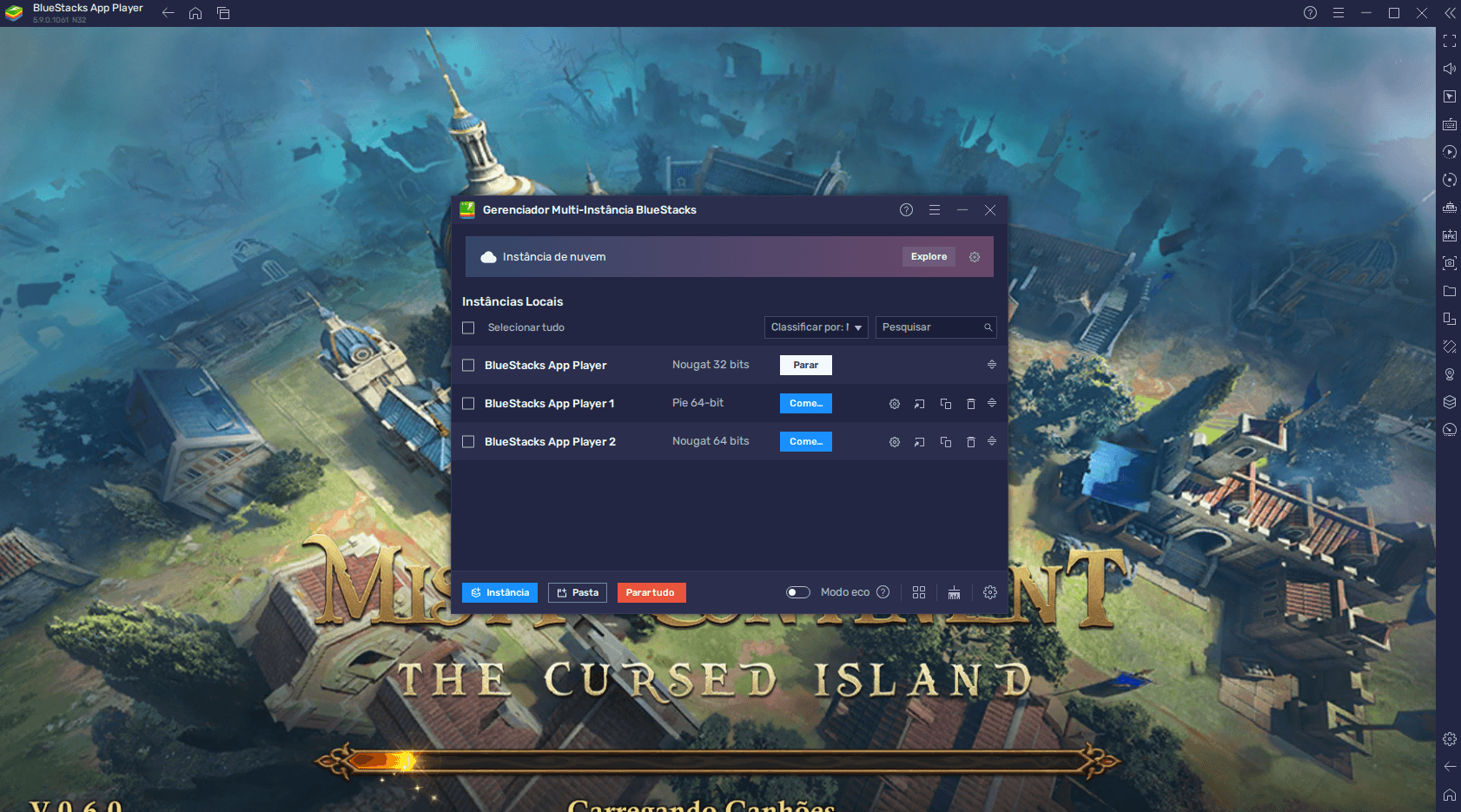Select BlueStacks App Player checkbox
1461x812 pixels.
coord(468,366)
